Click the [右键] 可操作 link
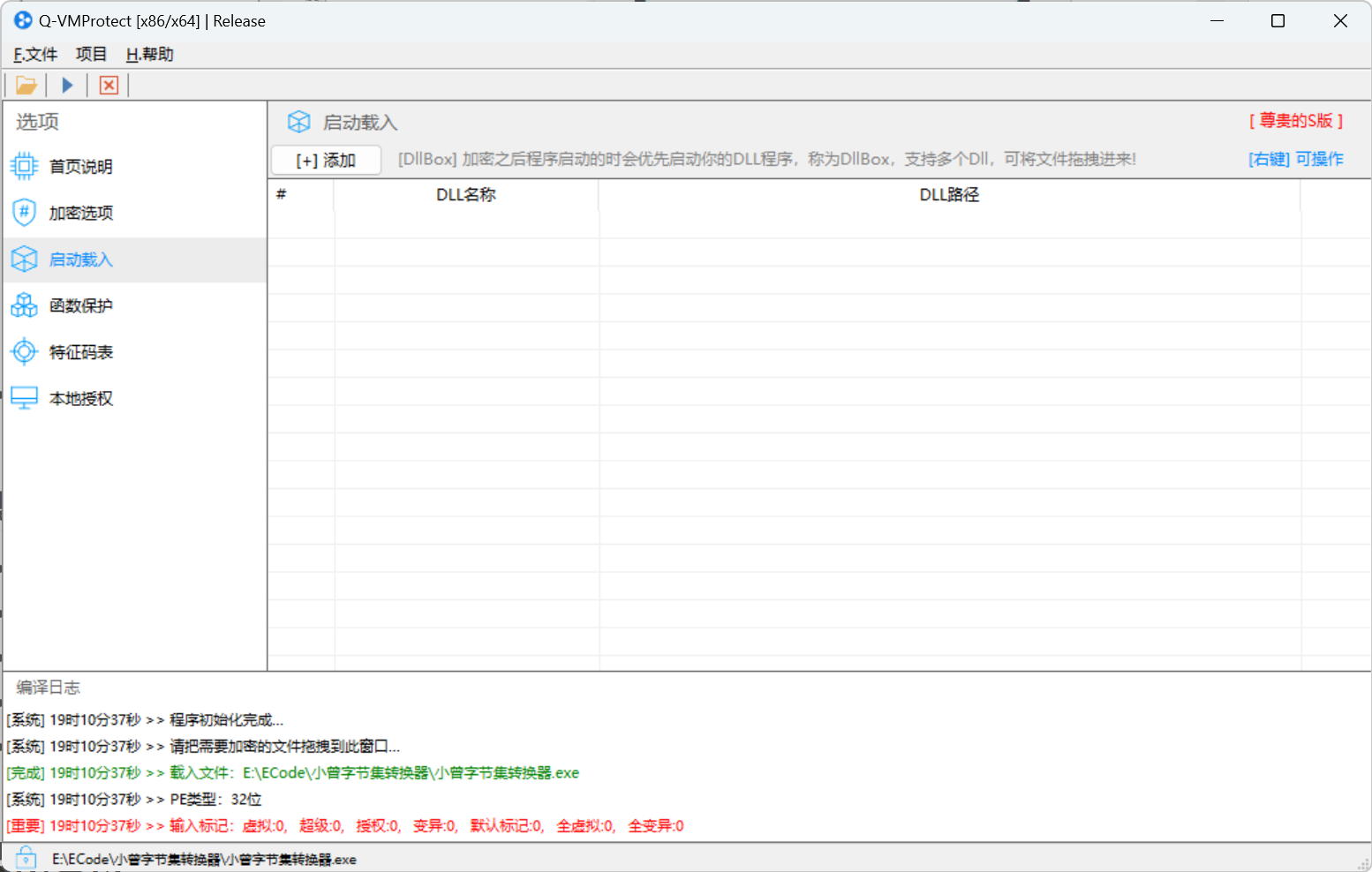This screenshot has height=872, width=1372. point(1295,159)
